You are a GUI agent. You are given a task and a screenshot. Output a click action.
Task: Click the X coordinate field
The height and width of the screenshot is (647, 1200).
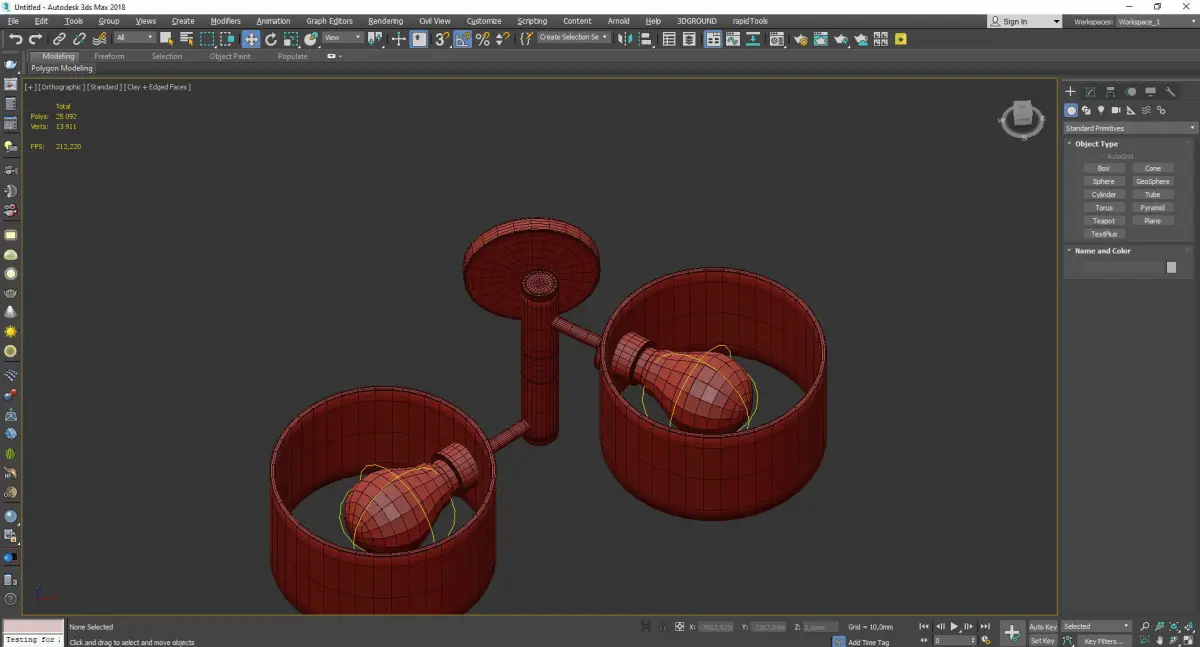tap(714, 627)
